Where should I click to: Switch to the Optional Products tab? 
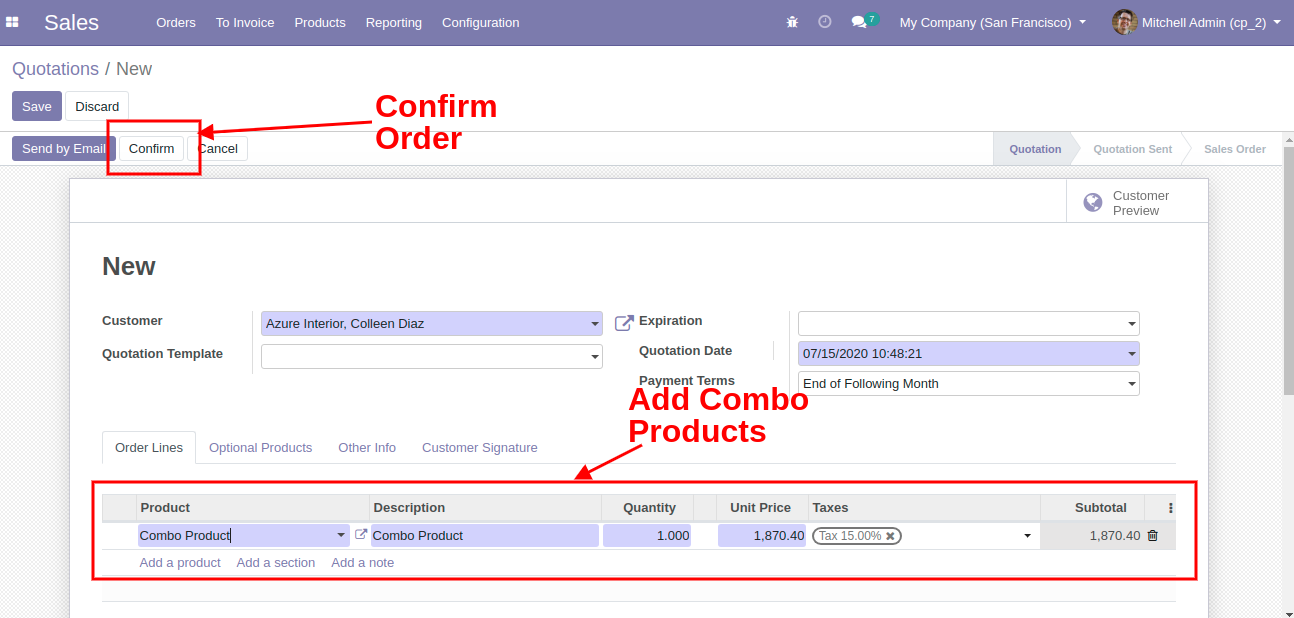[x=260, y=448]
